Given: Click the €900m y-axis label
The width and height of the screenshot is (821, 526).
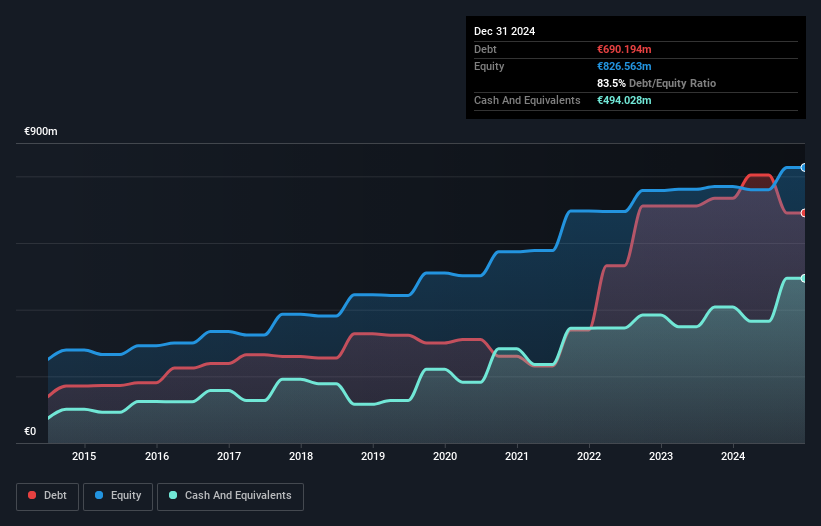Looking at the screenshot, I should (x=42, y=132).
